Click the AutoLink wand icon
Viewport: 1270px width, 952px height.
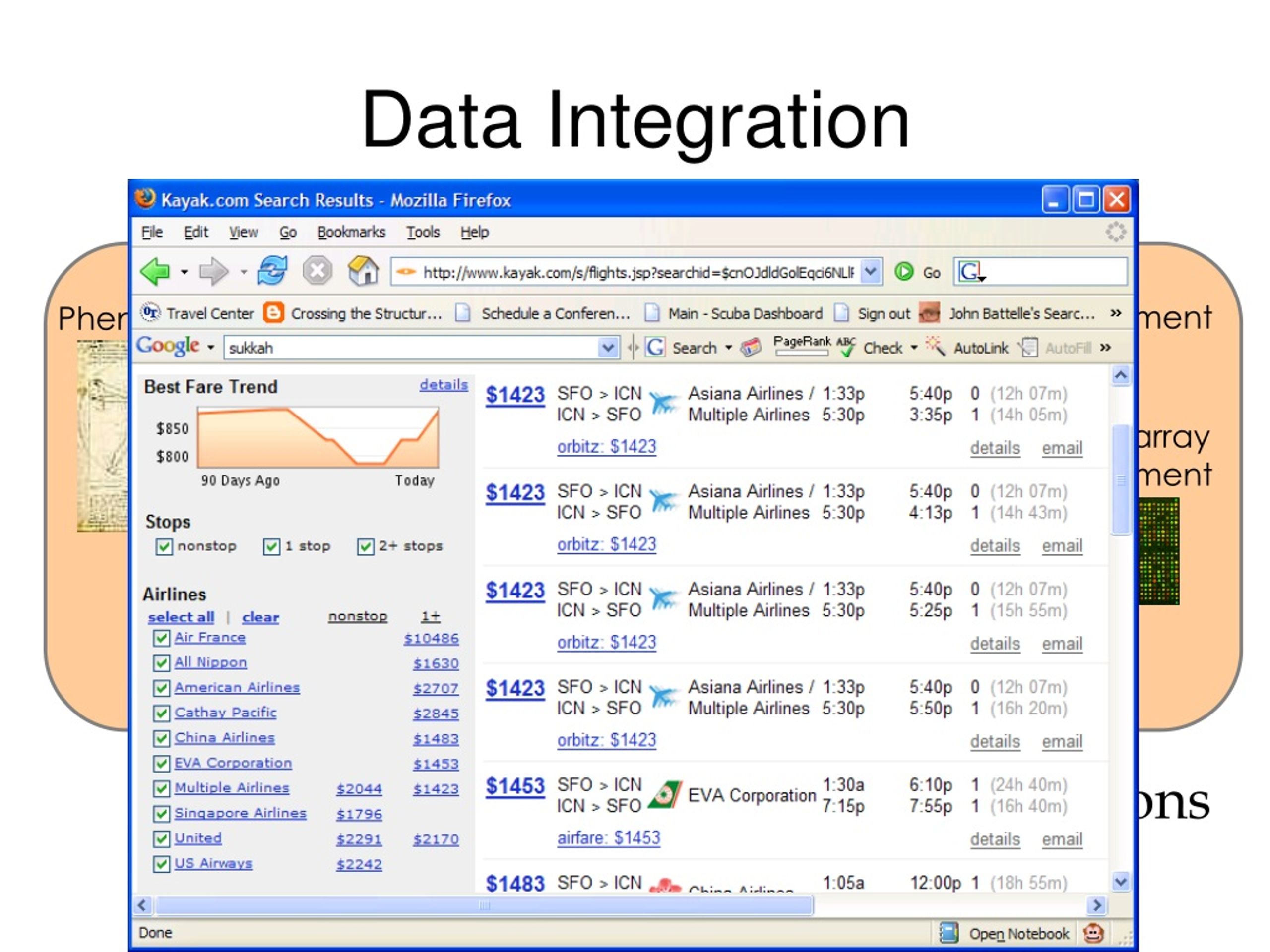[x=935, y=347]
